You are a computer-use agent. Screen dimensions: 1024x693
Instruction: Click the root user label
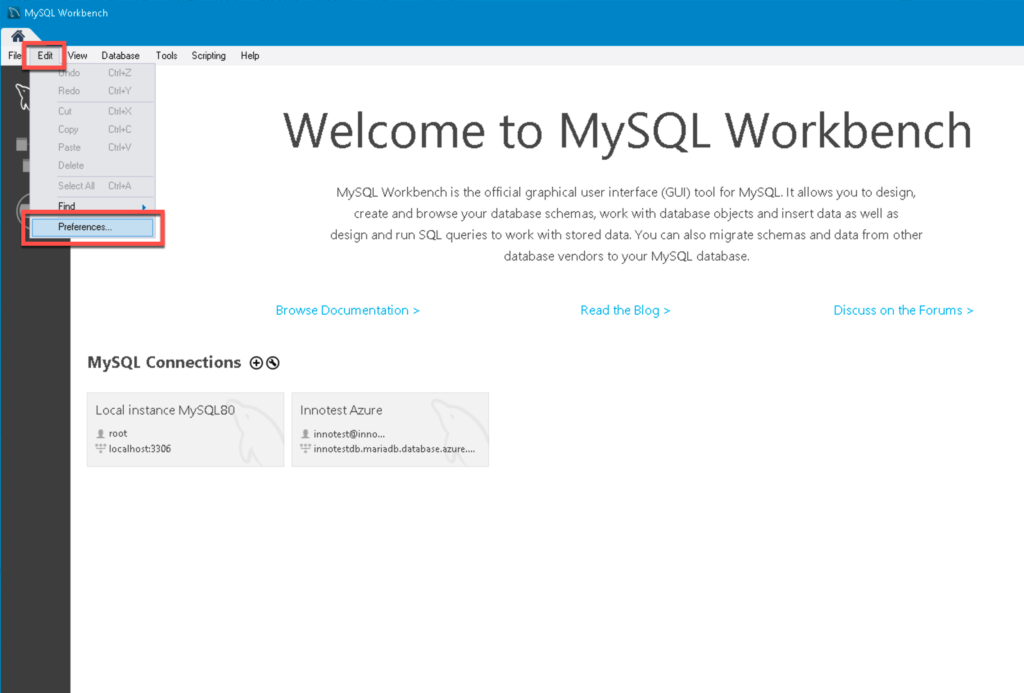(118, 433)
